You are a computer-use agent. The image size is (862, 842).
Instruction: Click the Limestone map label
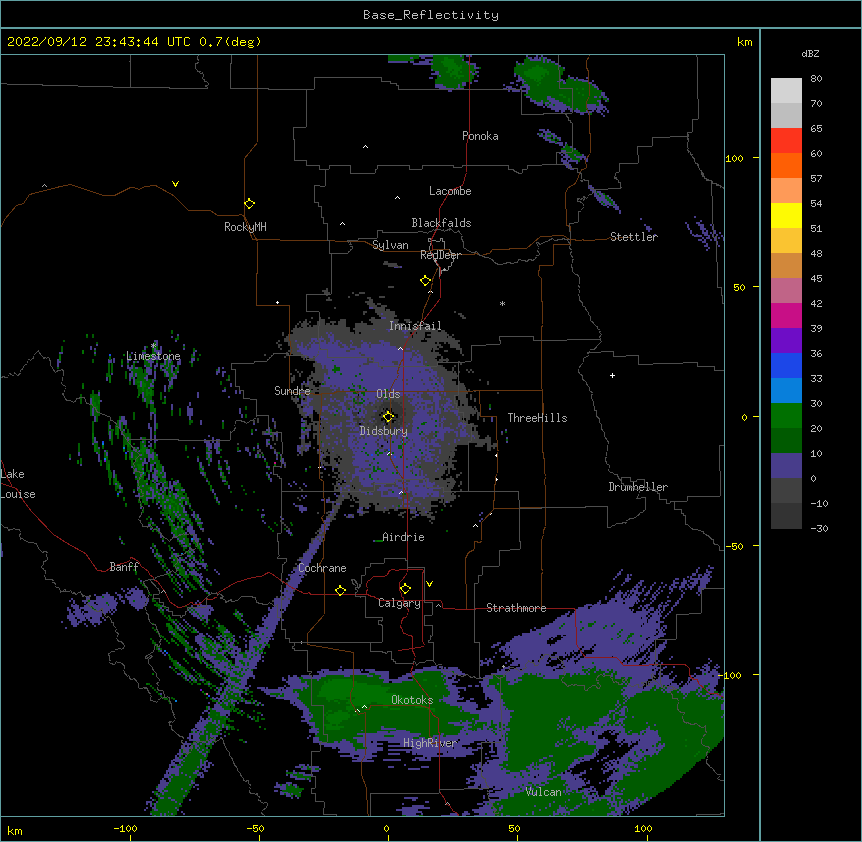coord(153,356)
